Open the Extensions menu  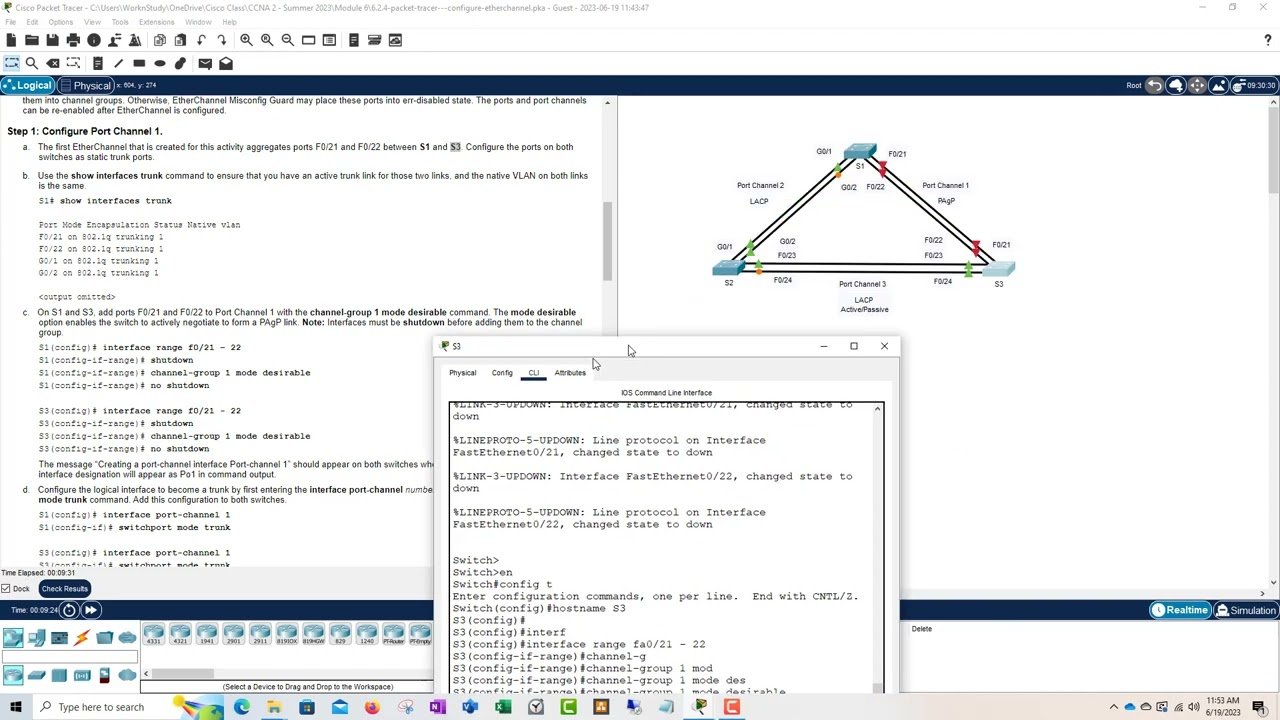point(156,22)
